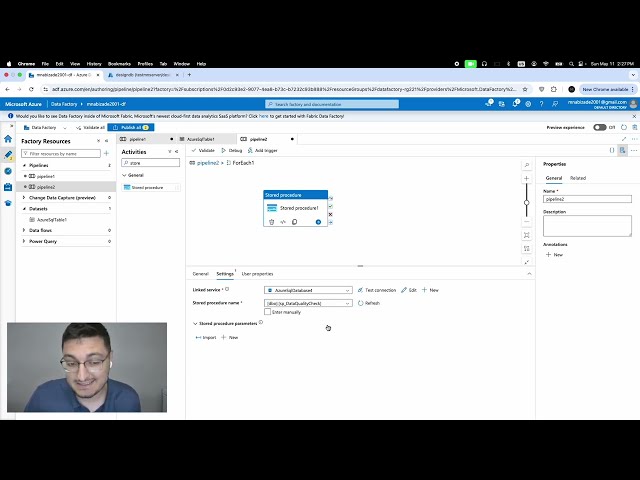The height and width of the screenshot is (480, 640).
Task: Click the pipeline Name input field
Action: pyautogui.click(x=587, y=199)
